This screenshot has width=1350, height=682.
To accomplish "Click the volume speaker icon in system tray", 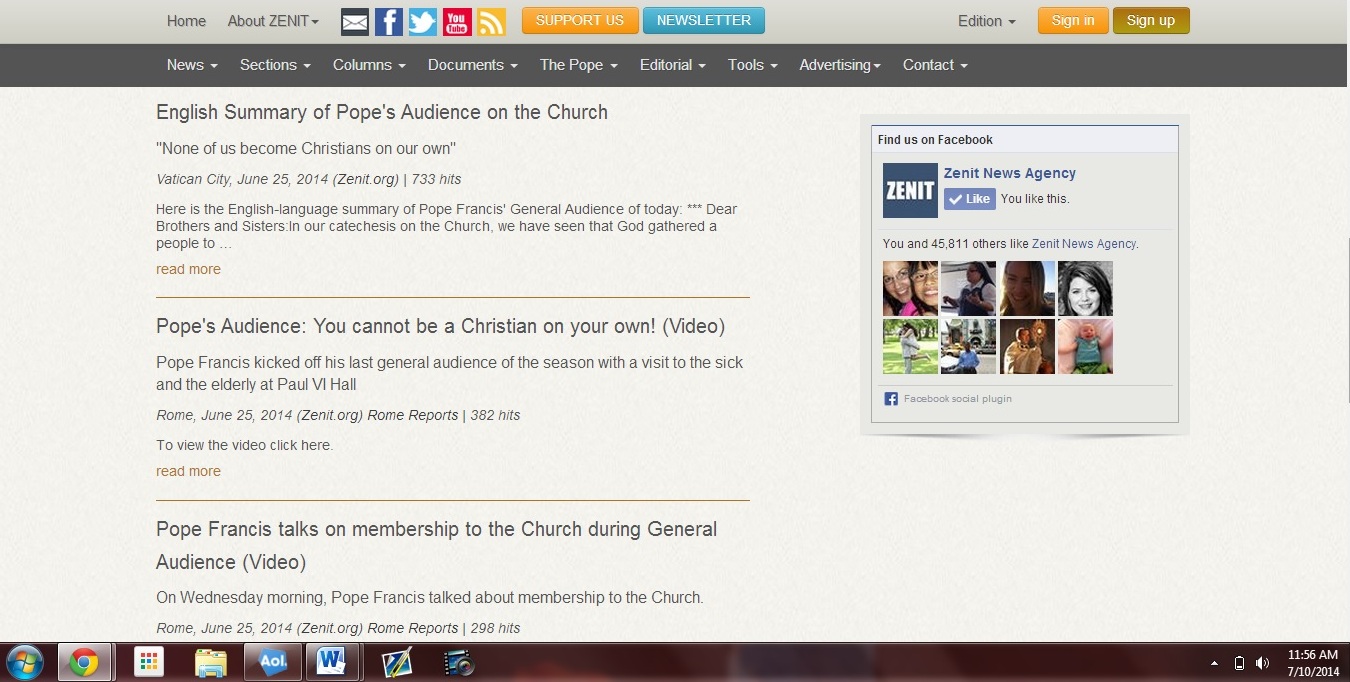I will (1262, 663).
